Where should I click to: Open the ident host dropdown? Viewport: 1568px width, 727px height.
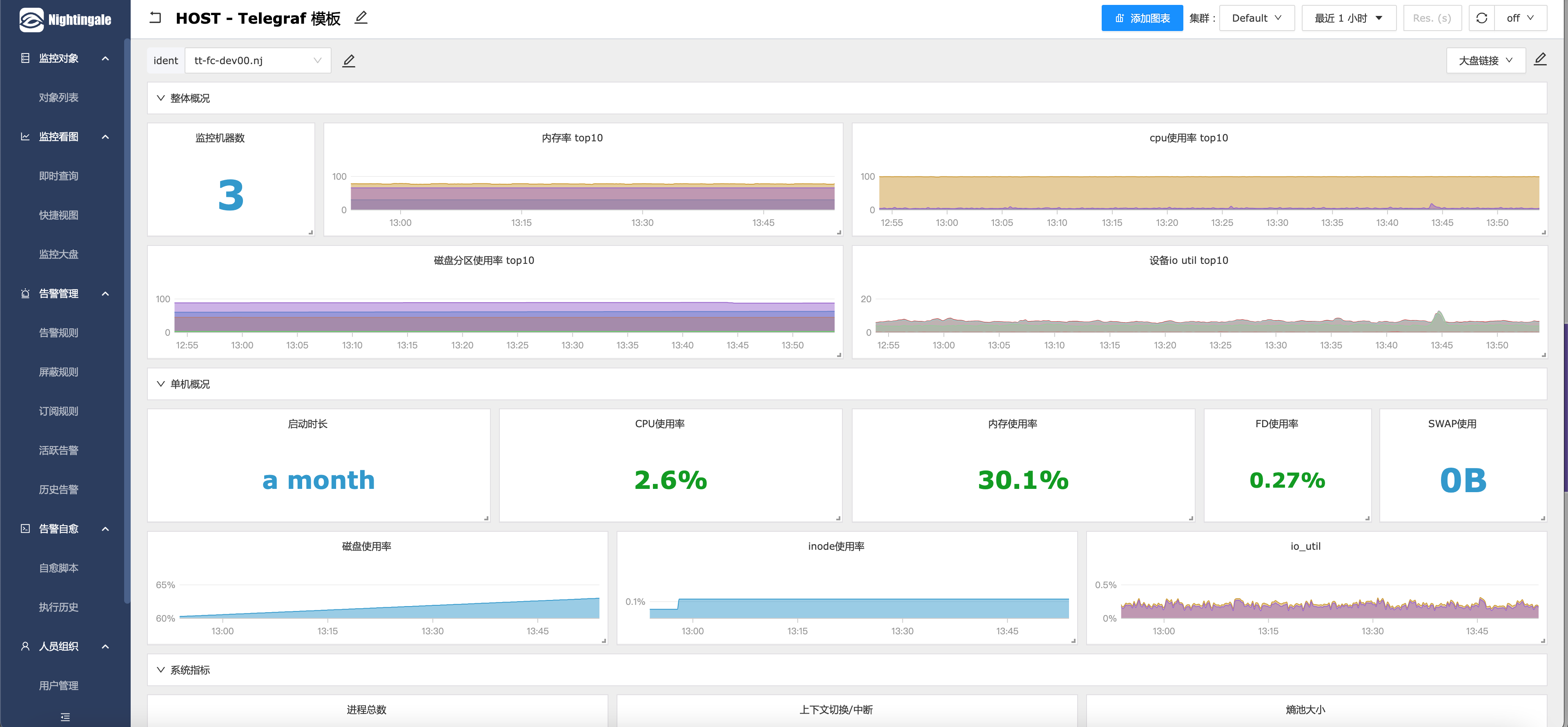[x=258, y=60]
